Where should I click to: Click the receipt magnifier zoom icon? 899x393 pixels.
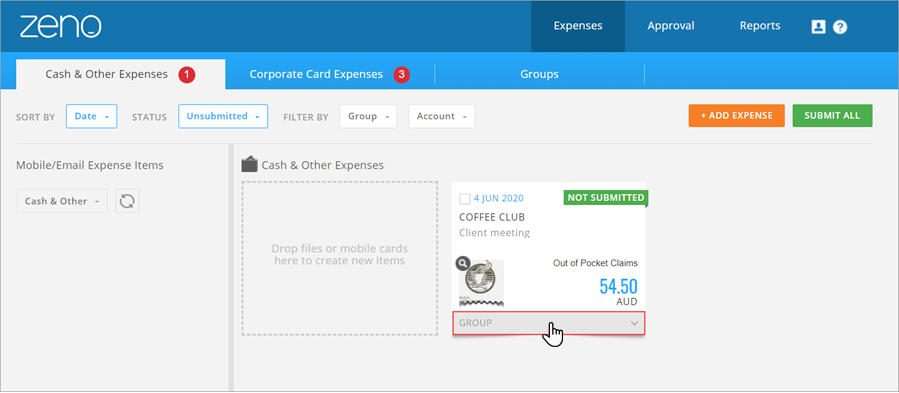[x=462, y=263]
